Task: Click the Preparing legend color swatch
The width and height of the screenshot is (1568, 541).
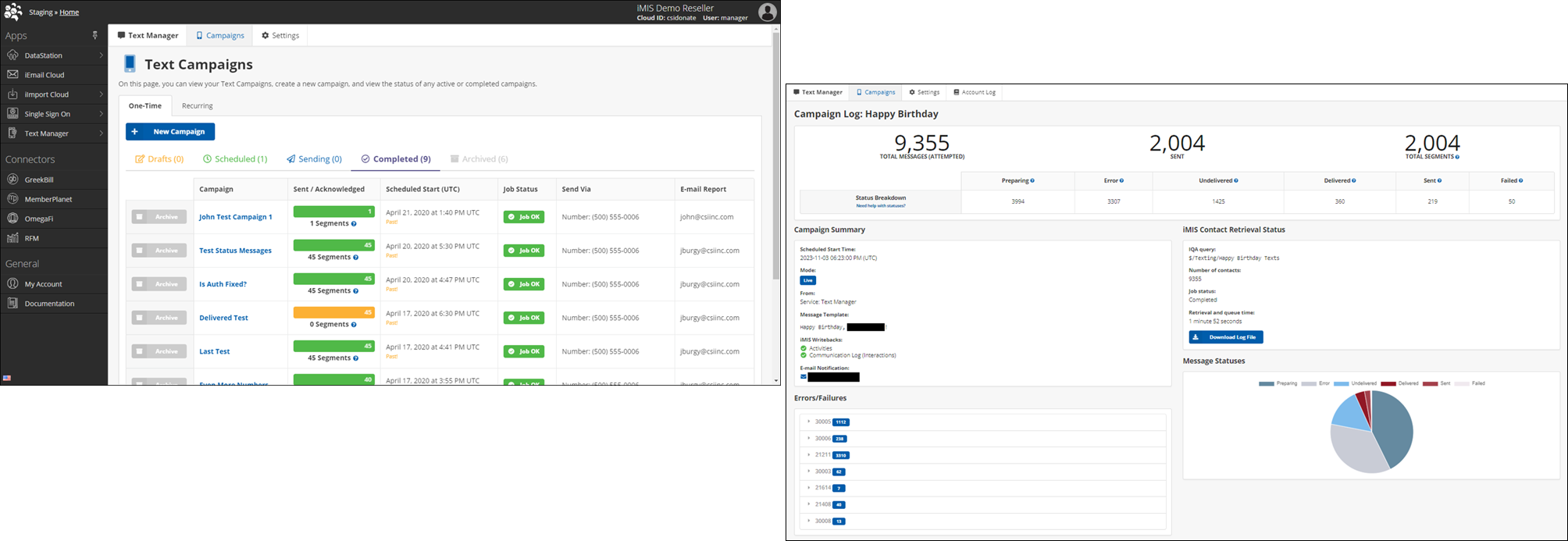Action: click(x=1266, y=384)
